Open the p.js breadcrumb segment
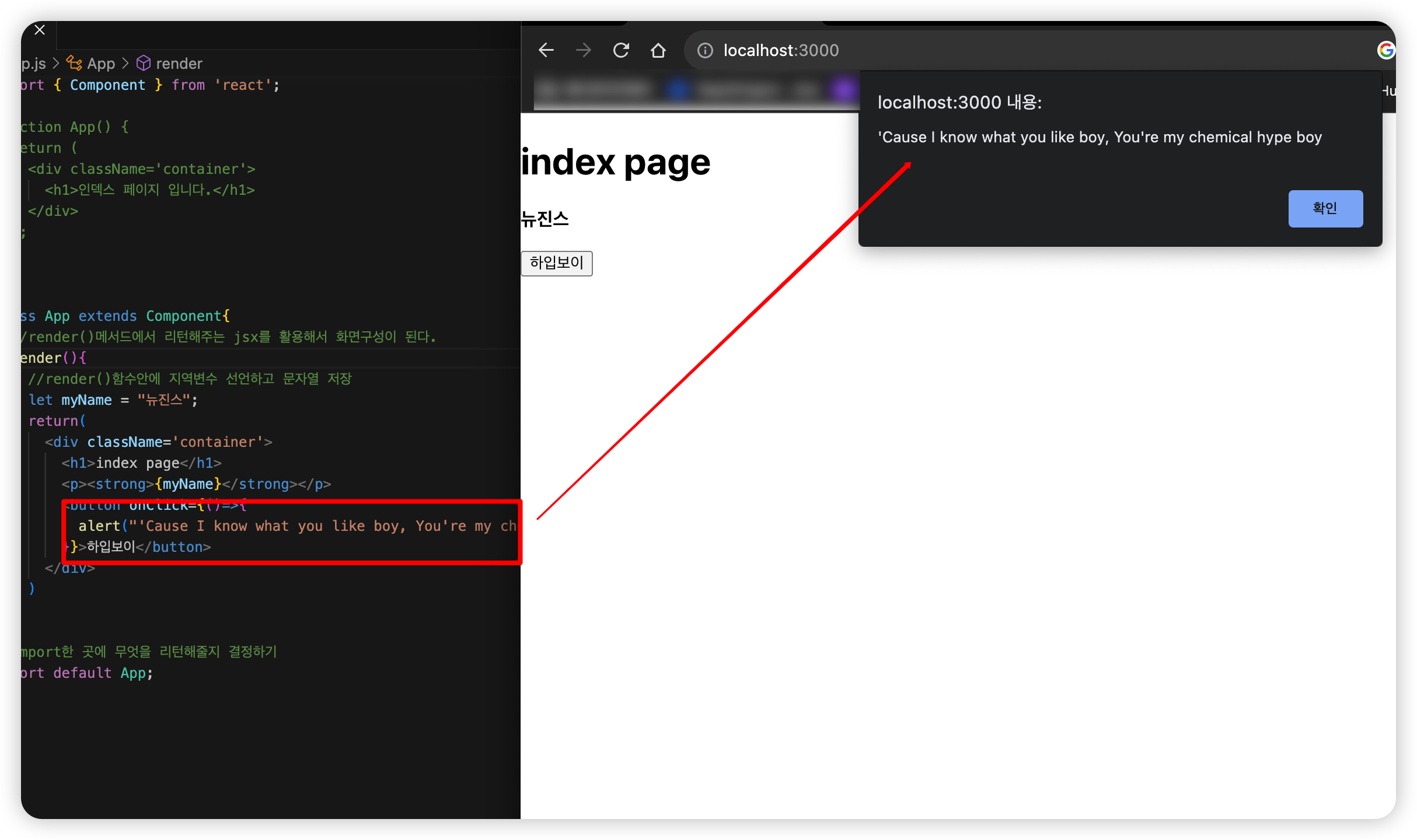 coord(33,64)
